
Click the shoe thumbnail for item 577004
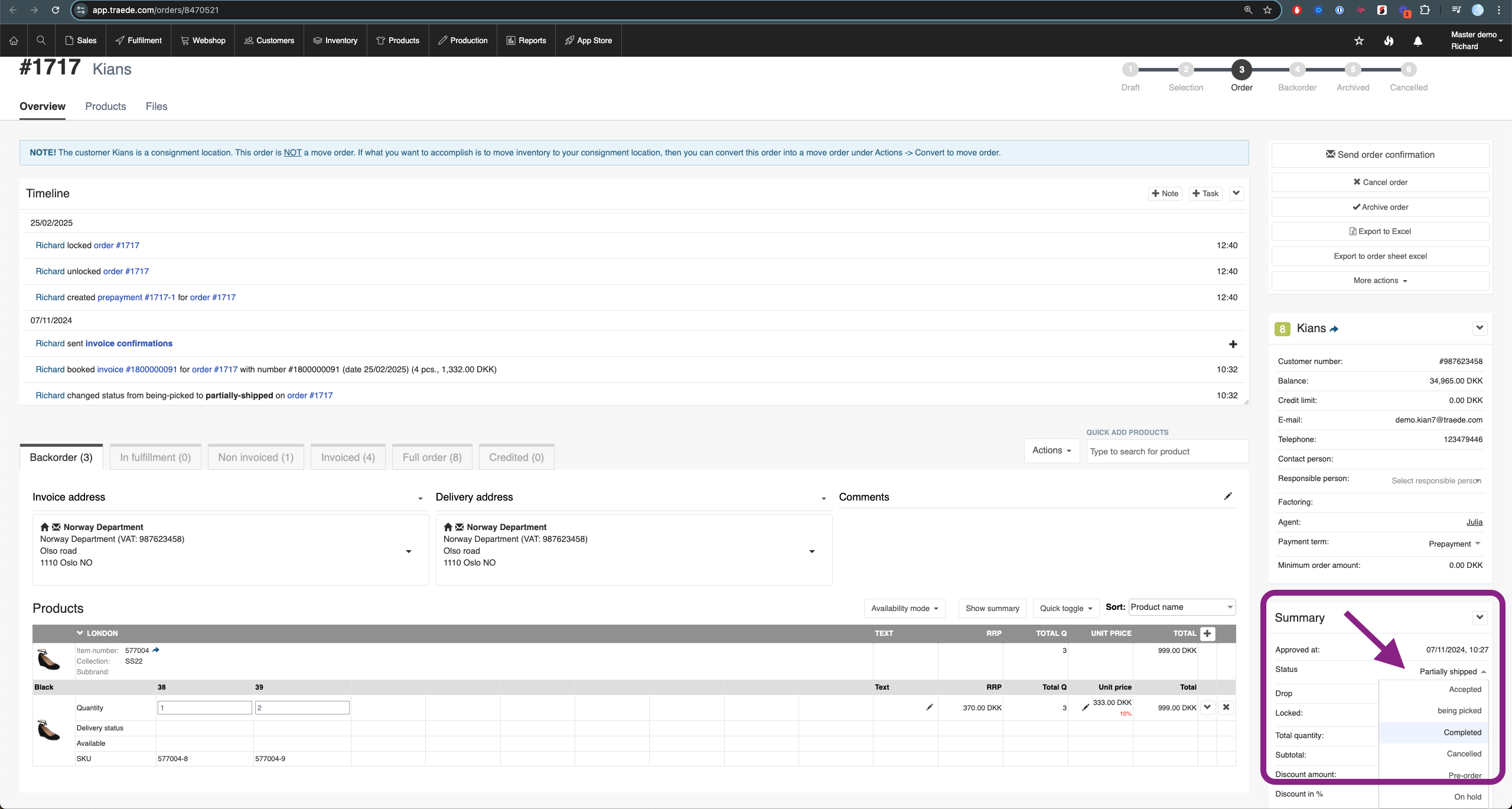point(48,659)
